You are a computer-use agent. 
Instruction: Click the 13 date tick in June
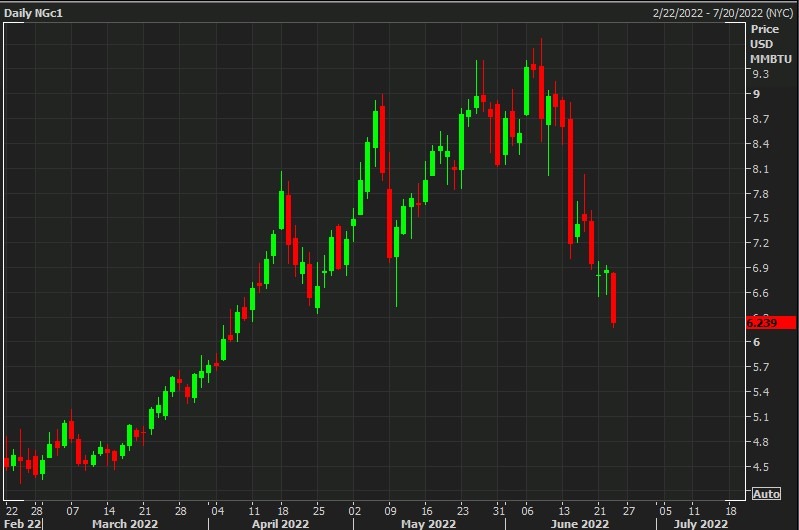564,511
